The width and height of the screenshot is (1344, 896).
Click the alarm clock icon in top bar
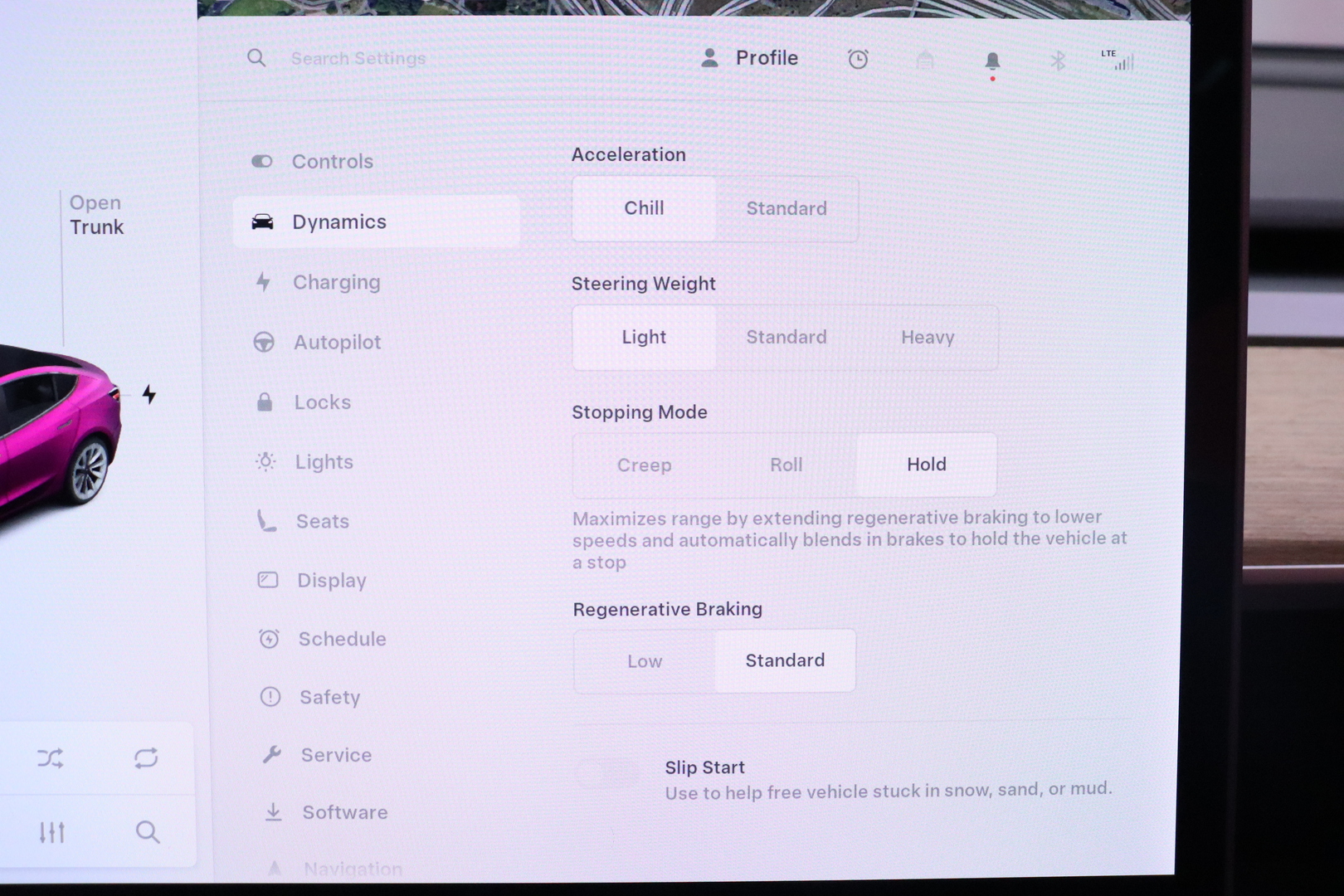pos(858,60)
